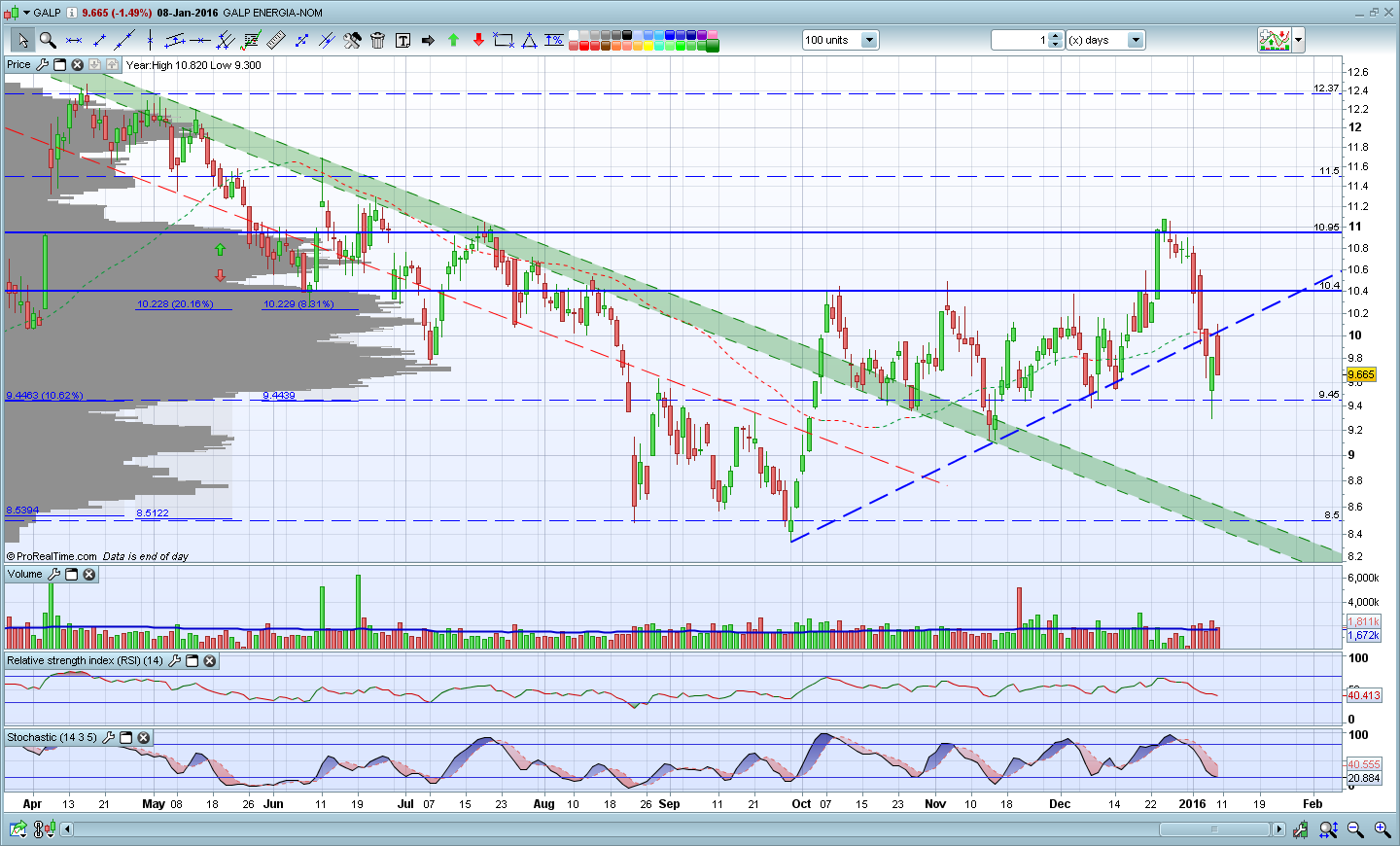
Task: Open Volume indicator settings wrench
Action: tap(53, 575)
